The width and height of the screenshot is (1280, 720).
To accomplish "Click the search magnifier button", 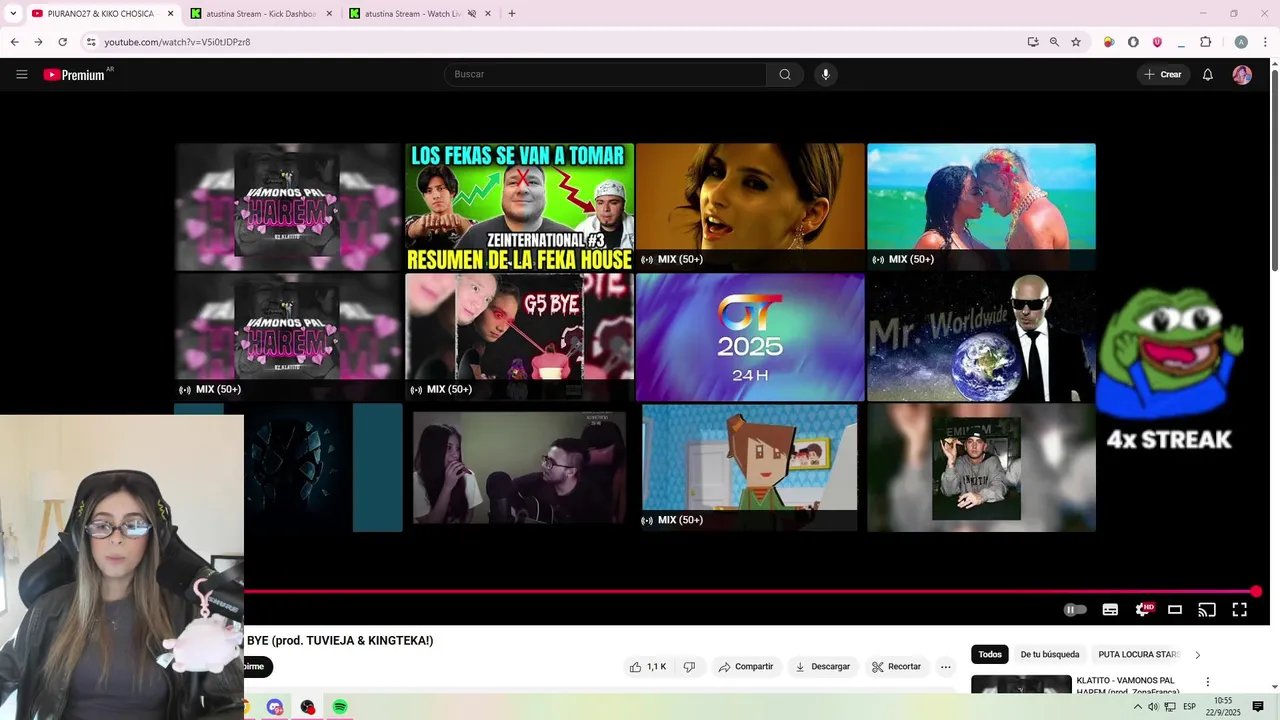I will click(x=785, y=74).
